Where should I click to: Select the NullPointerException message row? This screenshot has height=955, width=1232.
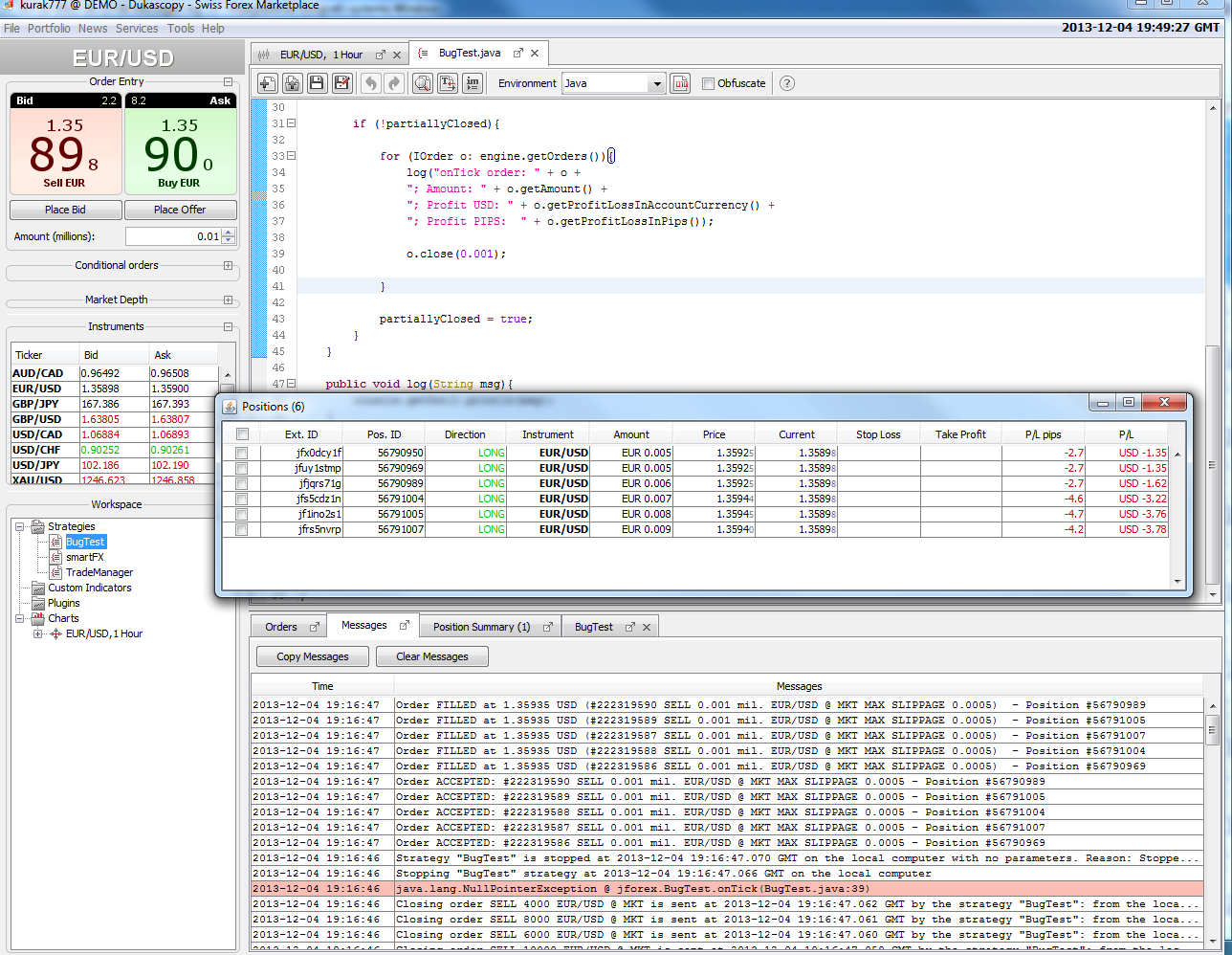[727, 888]
